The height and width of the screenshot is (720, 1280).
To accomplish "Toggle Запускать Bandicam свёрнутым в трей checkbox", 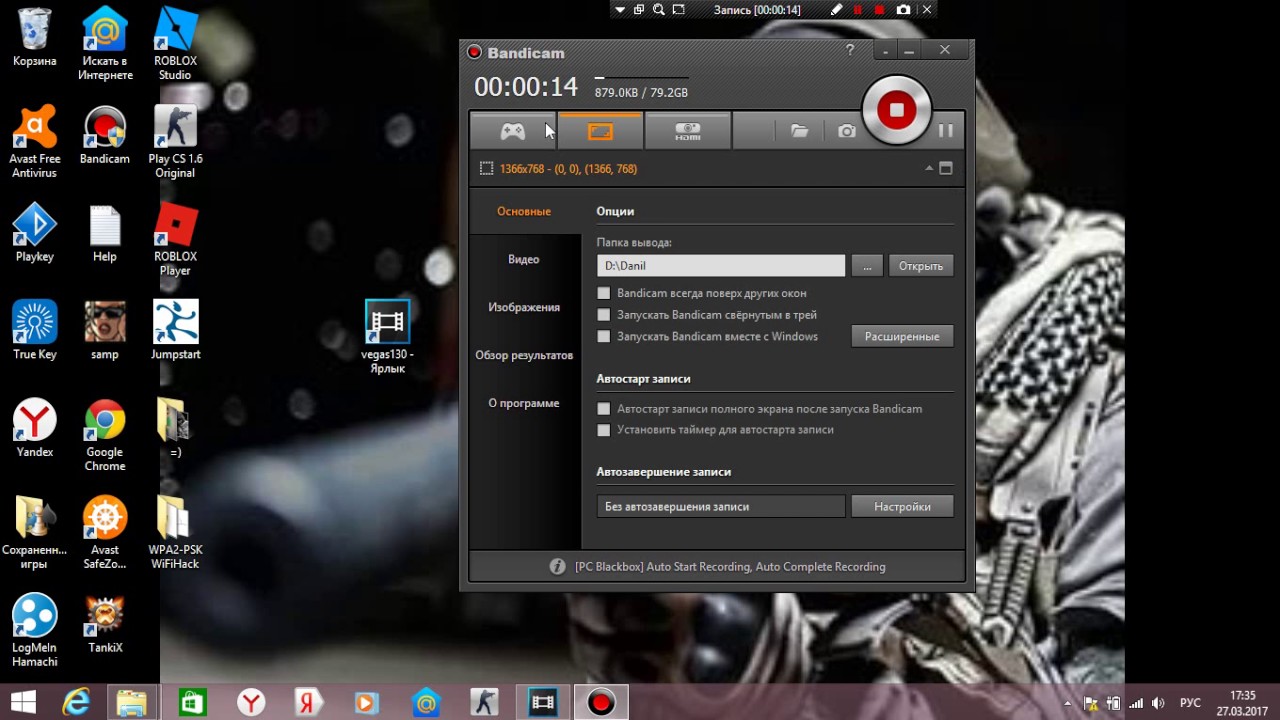I will [x=603, y=315].
